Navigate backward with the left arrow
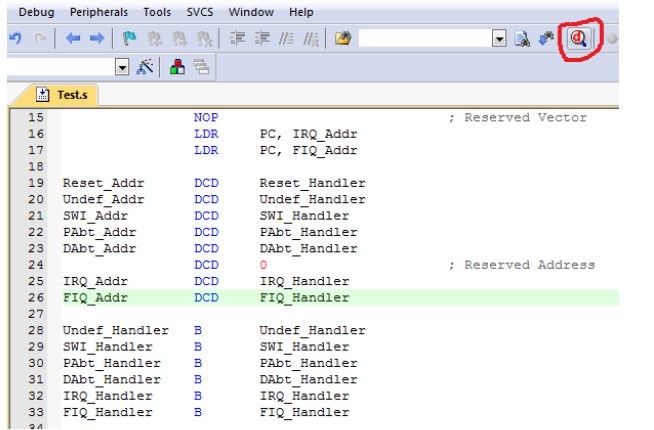This screenshot has width=654, height=430. coord(70,41)
